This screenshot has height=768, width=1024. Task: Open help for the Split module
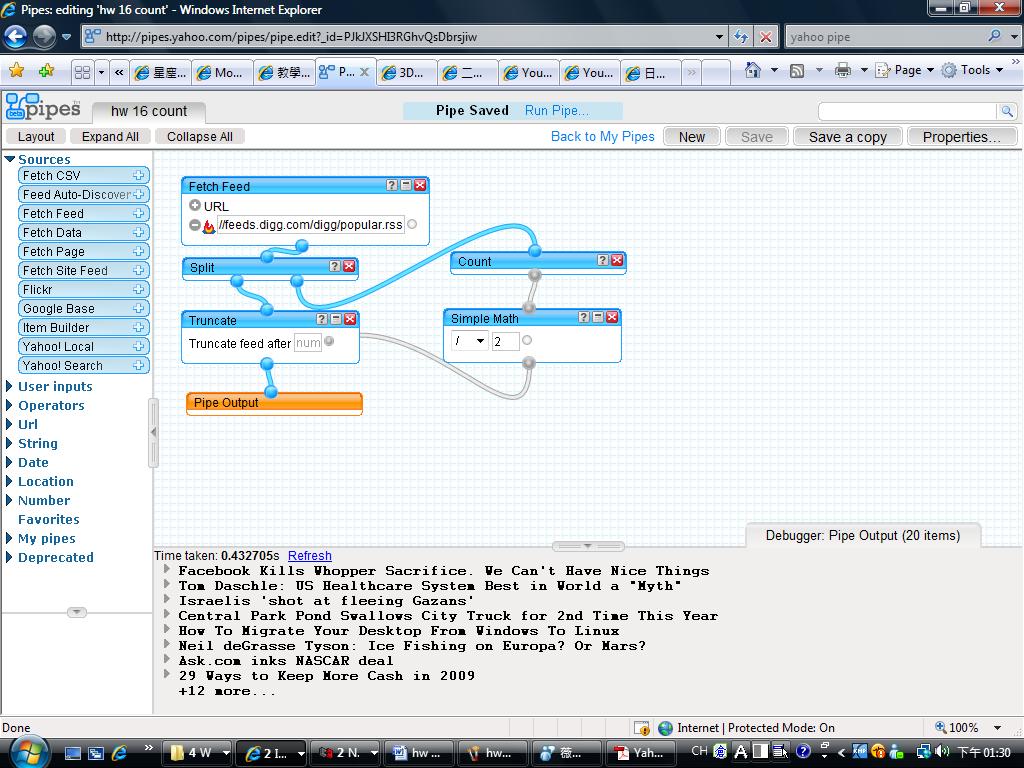335,266
